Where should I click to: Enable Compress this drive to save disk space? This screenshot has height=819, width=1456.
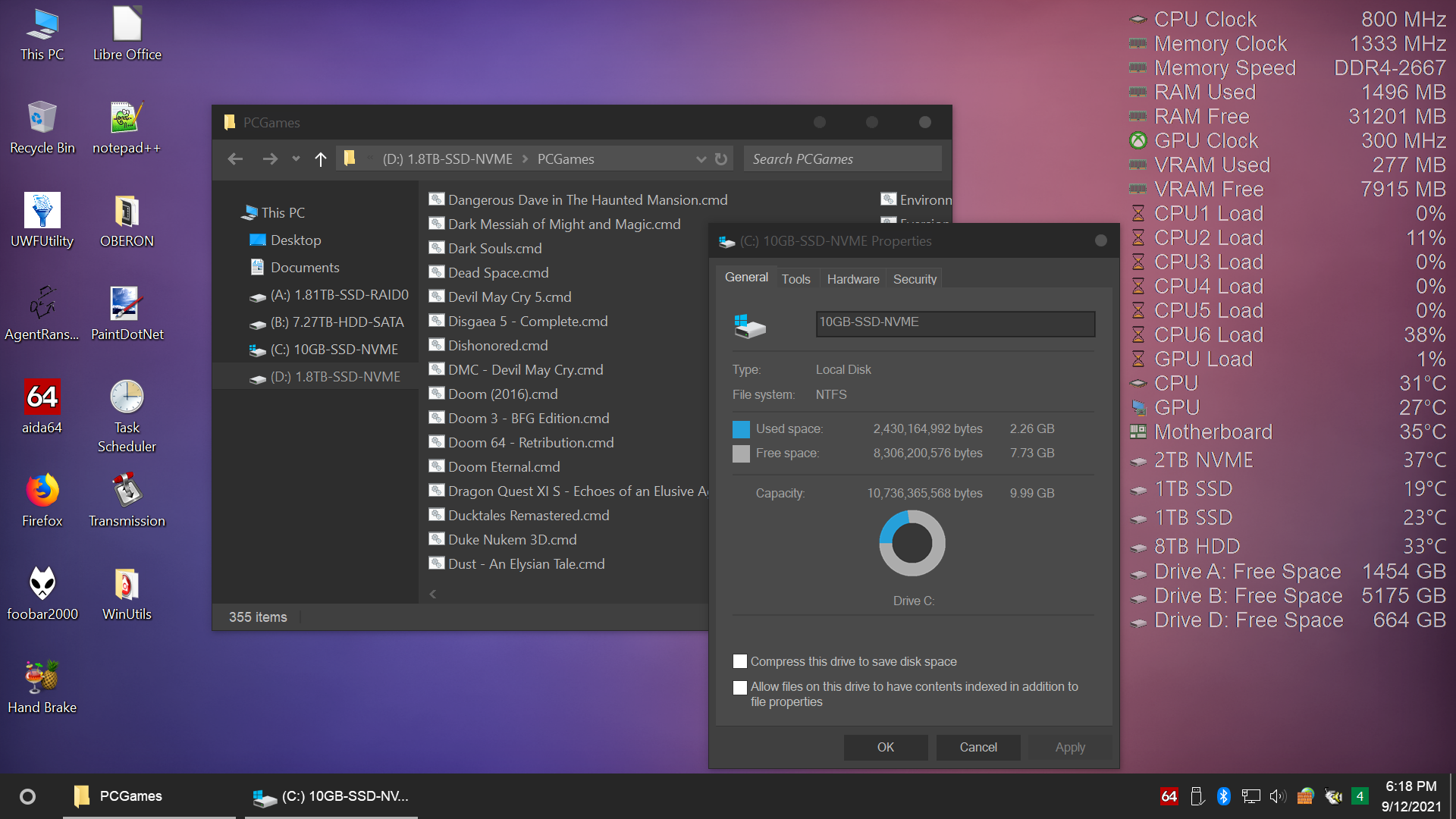coord(739,661)
